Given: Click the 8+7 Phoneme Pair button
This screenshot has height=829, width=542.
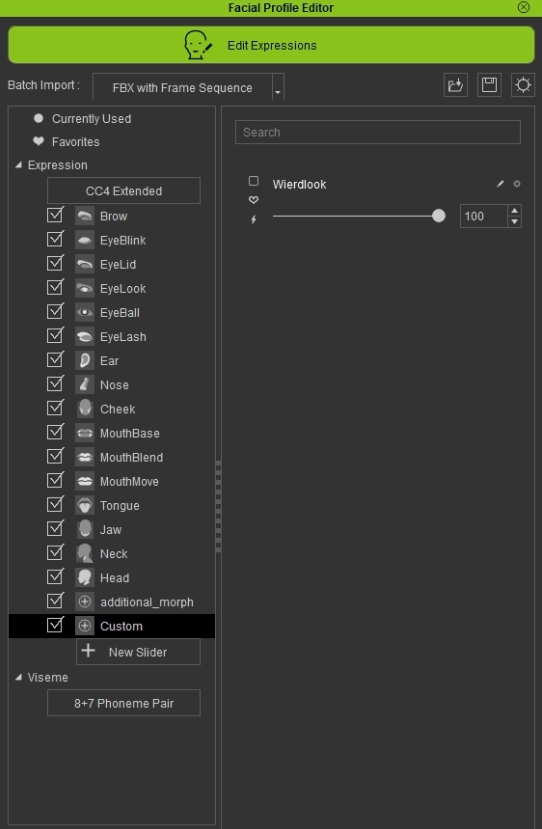Looking at the screenshot, I should pyautogui.click(x=124, y=703).
